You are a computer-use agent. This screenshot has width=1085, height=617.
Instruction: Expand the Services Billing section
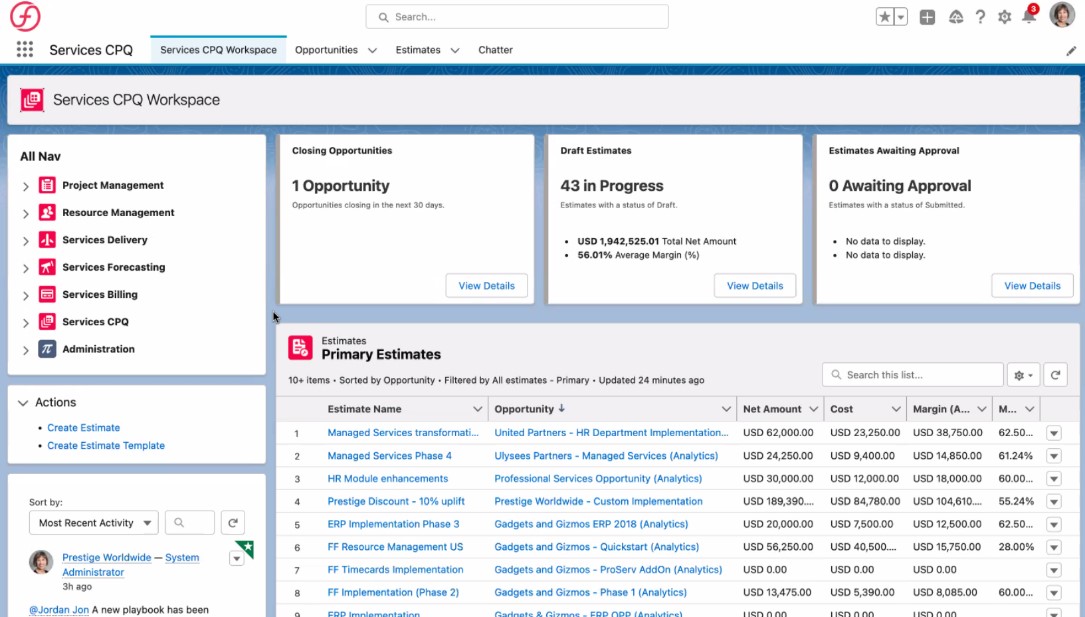click(26, 295)
